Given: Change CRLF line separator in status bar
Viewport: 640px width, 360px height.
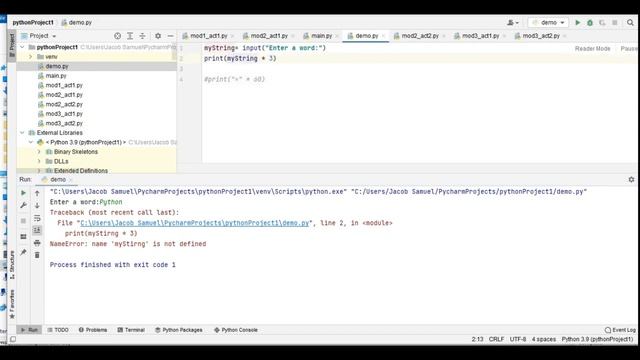Looking at the screenshot, I should [496, 339].
